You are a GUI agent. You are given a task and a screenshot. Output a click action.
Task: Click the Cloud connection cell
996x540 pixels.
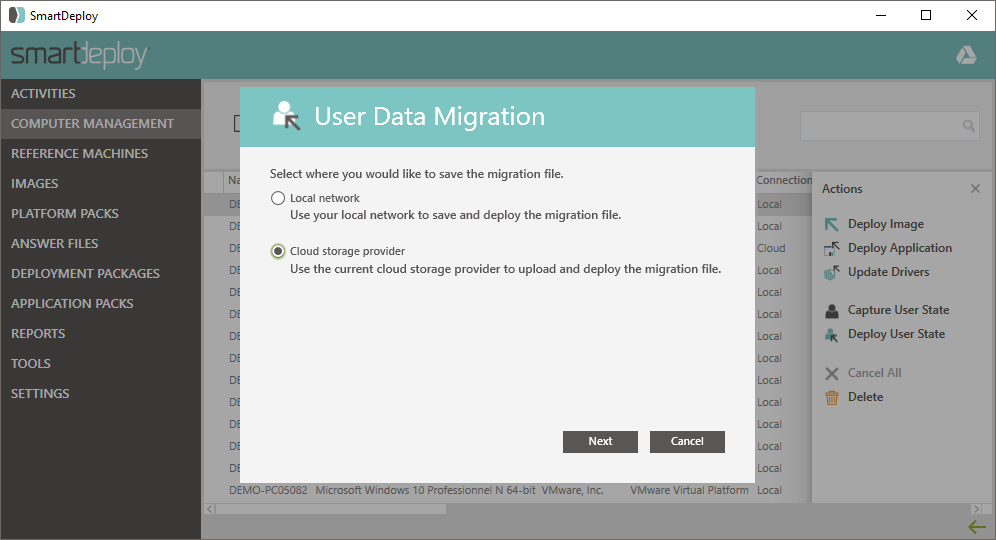click(x=771, y=248)
